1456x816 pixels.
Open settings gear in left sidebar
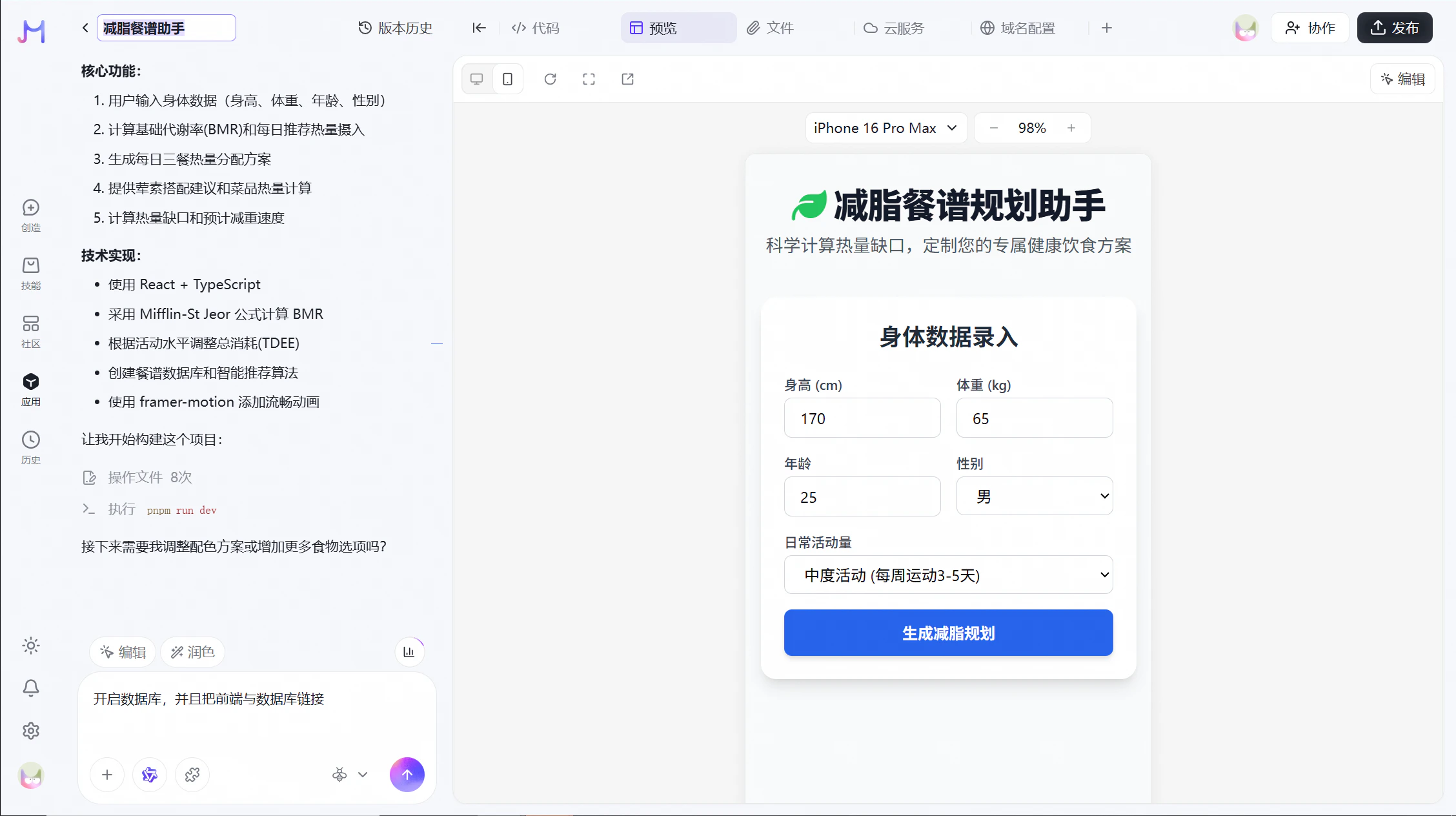pos(31,731)
